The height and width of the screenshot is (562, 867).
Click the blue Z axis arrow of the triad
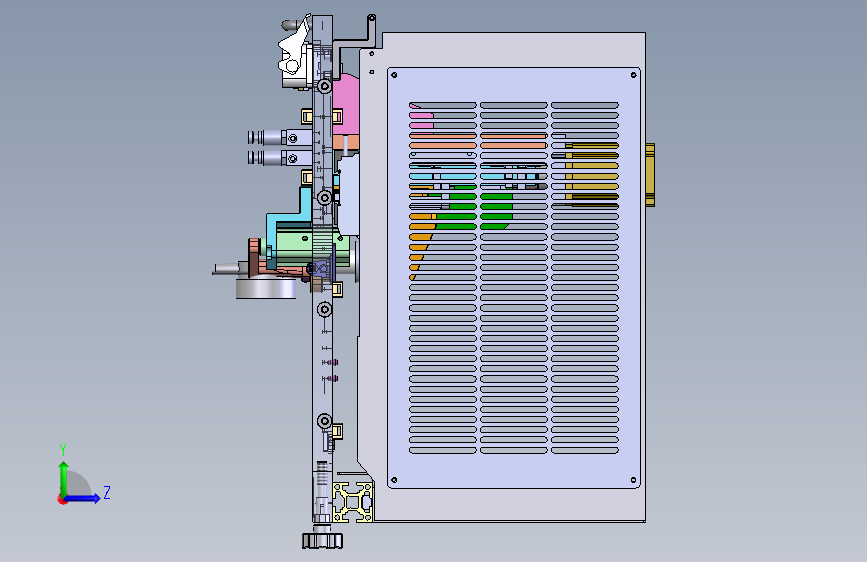point(82,498)
